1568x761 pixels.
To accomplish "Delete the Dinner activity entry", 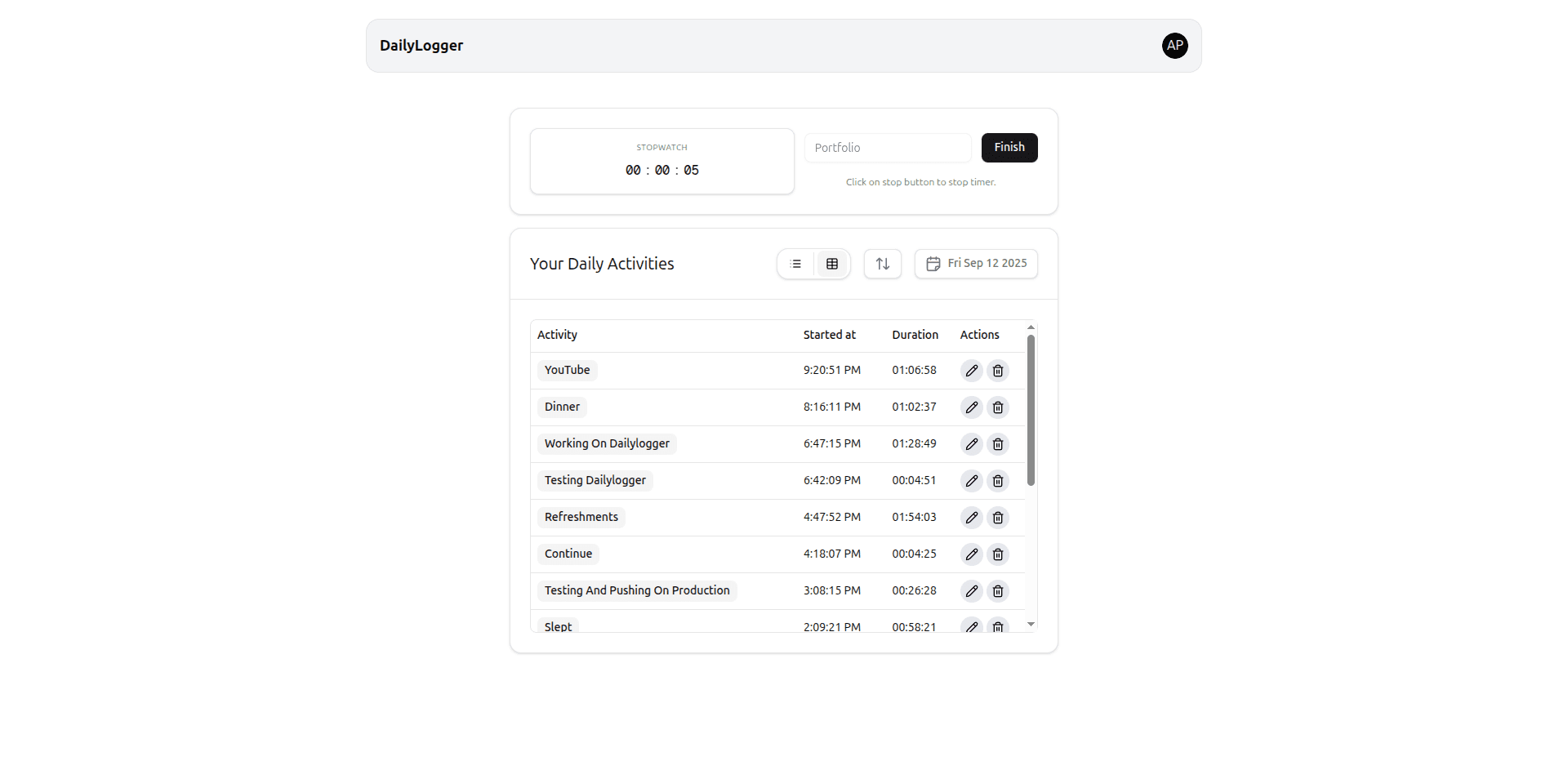I will [997, 407].
